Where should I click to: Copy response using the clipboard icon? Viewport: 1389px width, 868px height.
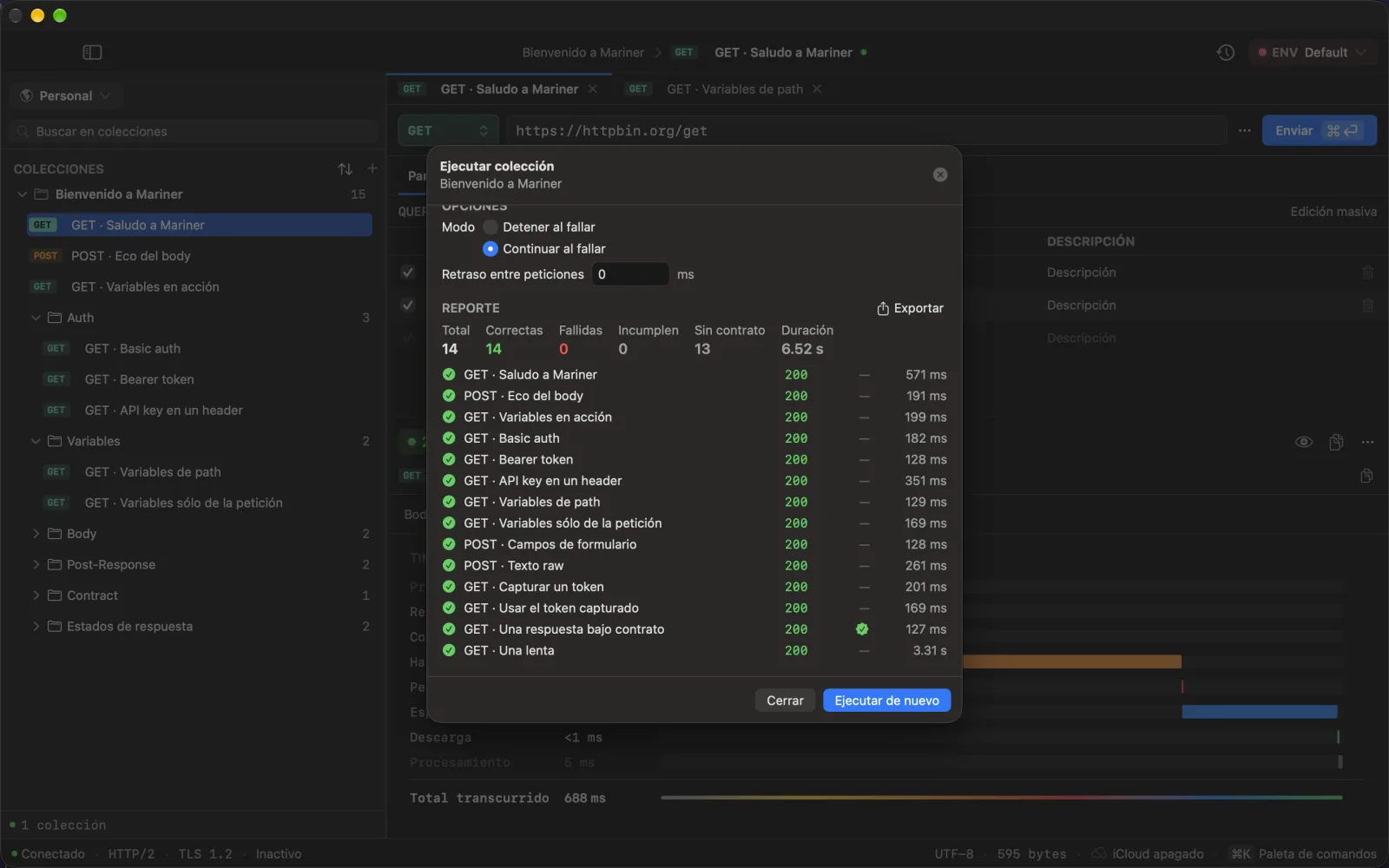[x=1336, y=442]
